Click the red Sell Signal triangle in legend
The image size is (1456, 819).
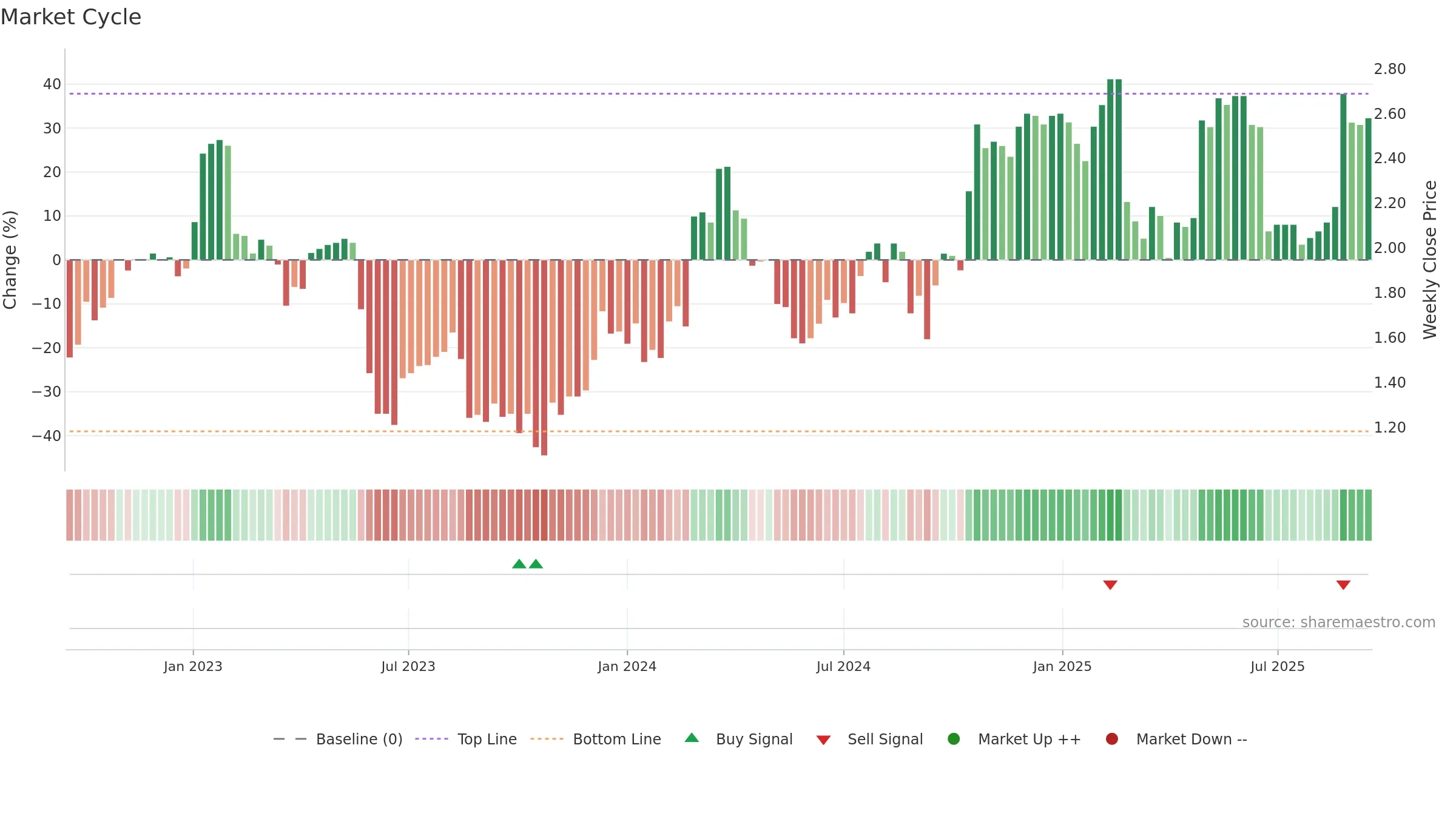(x=823, y=740)
